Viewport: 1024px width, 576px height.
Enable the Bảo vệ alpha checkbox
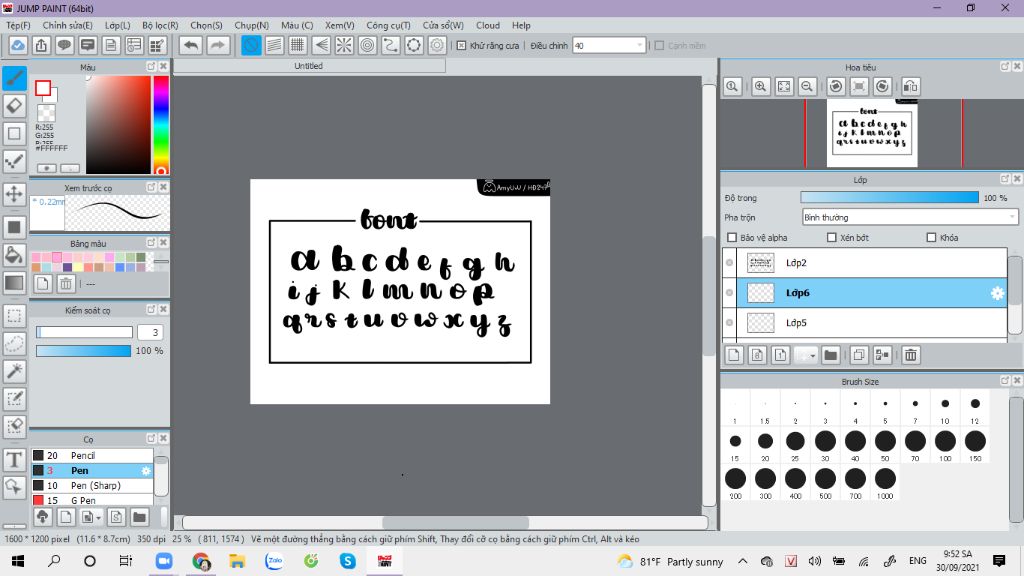733,238
